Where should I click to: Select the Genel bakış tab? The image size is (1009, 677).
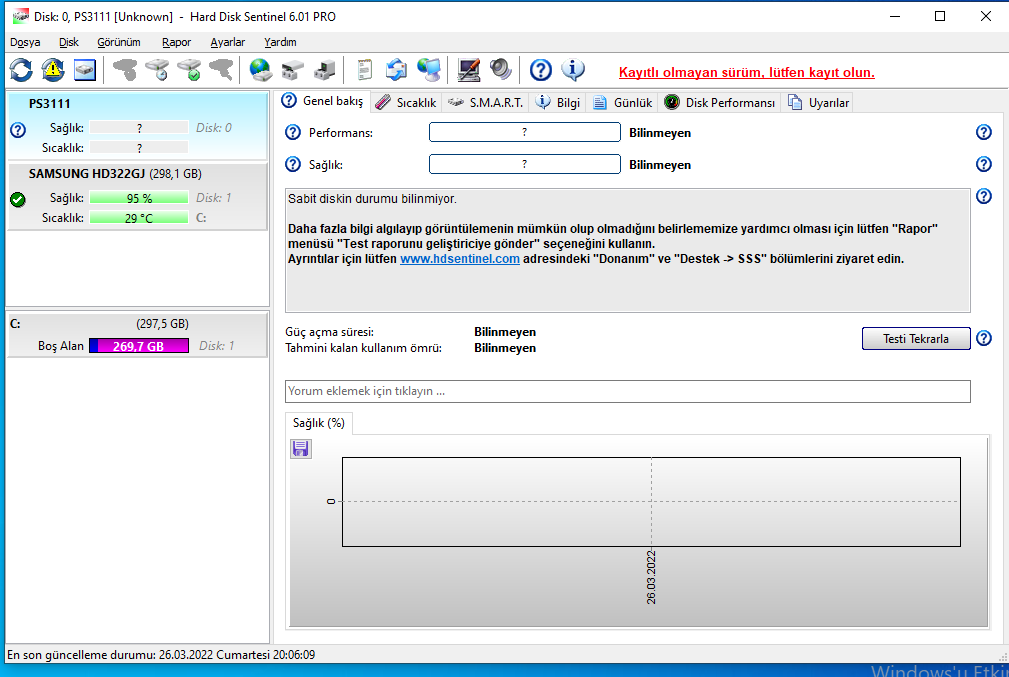(x=323, y=101)
